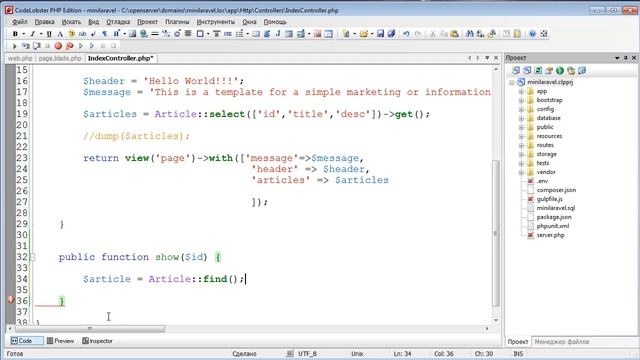Viewport: 640px width, 360px height.
Task: Toggle breakpoint with red circle icon
Action: pyautogui.click(x=58, y=46)
